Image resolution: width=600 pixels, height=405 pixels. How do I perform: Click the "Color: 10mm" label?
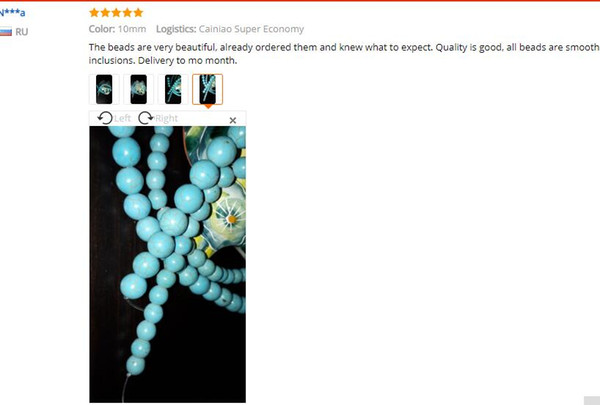coord(117,29)
